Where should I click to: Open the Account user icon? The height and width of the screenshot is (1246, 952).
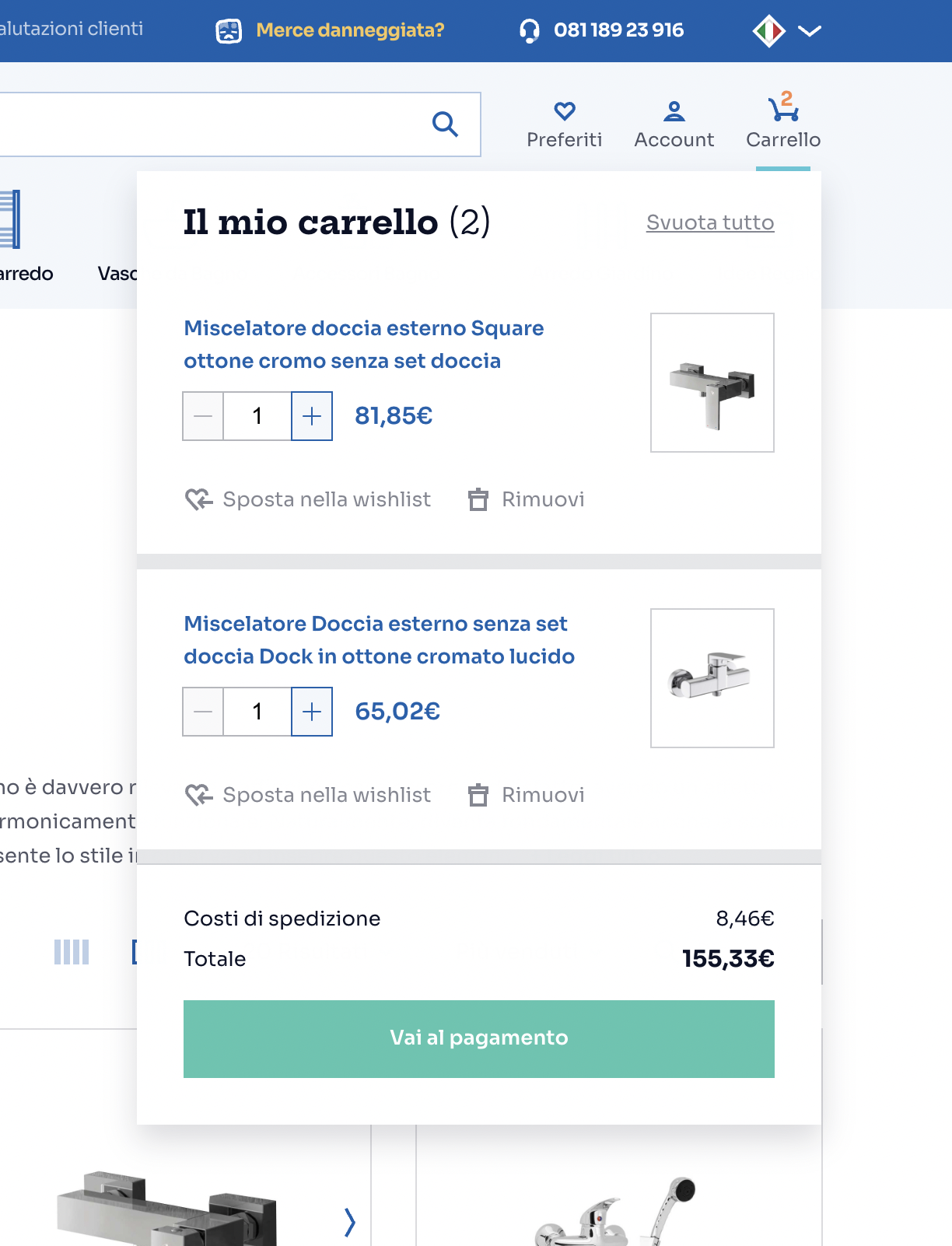coord(674,111)
